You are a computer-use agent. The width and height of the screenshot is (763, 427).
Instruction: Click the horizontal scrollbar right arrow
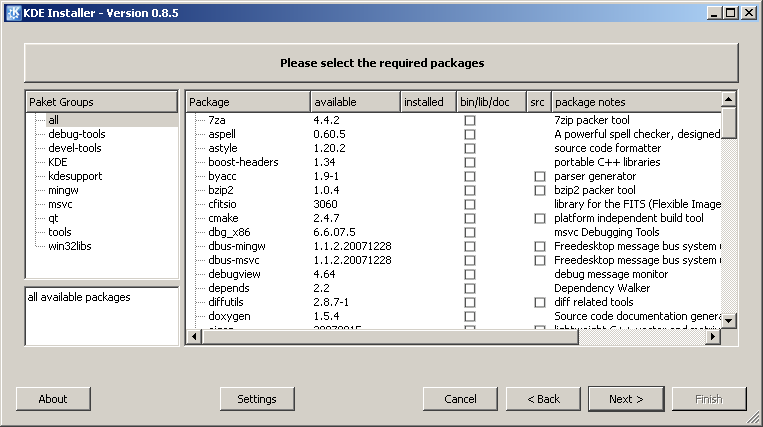pyautogui.click(x=713, y=337)
